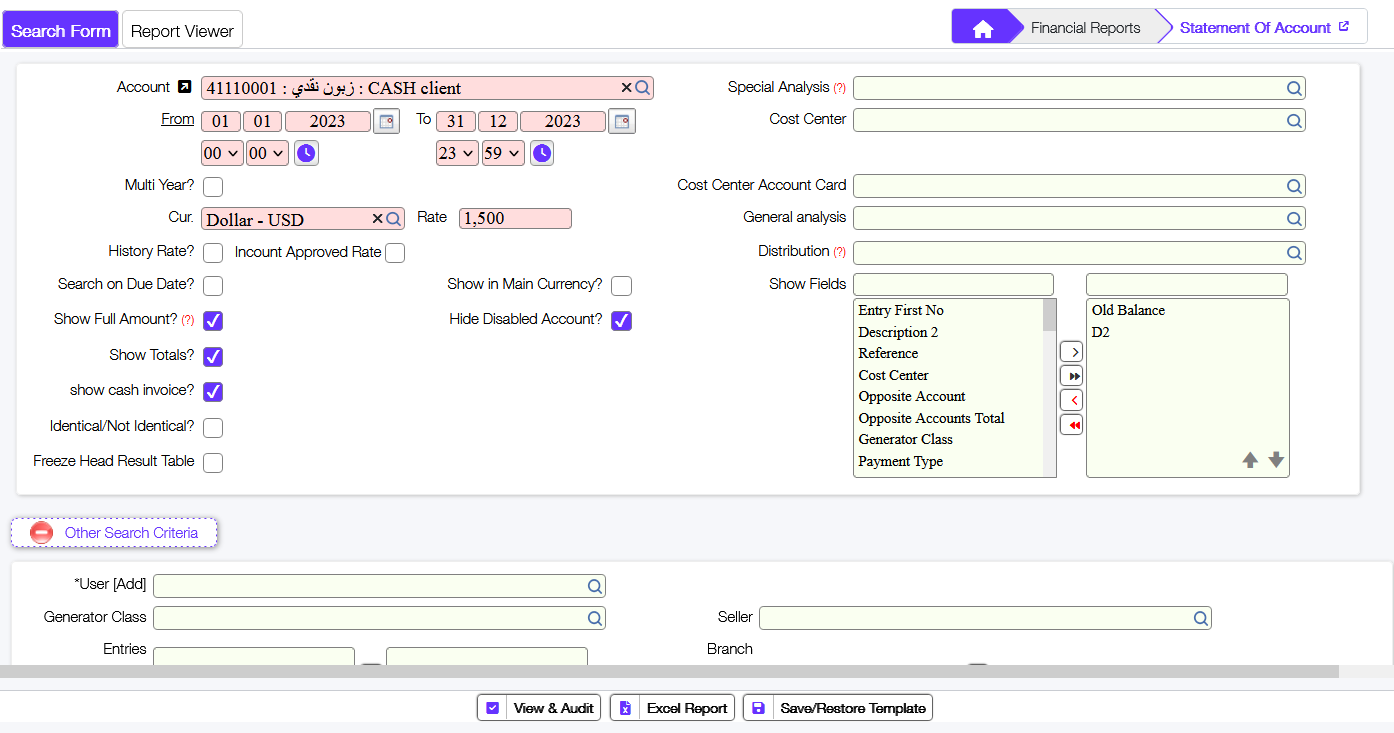Remove all fields with red double arrow
This screenshot has width=1394, height=733.
click(x=1071, y=425)
